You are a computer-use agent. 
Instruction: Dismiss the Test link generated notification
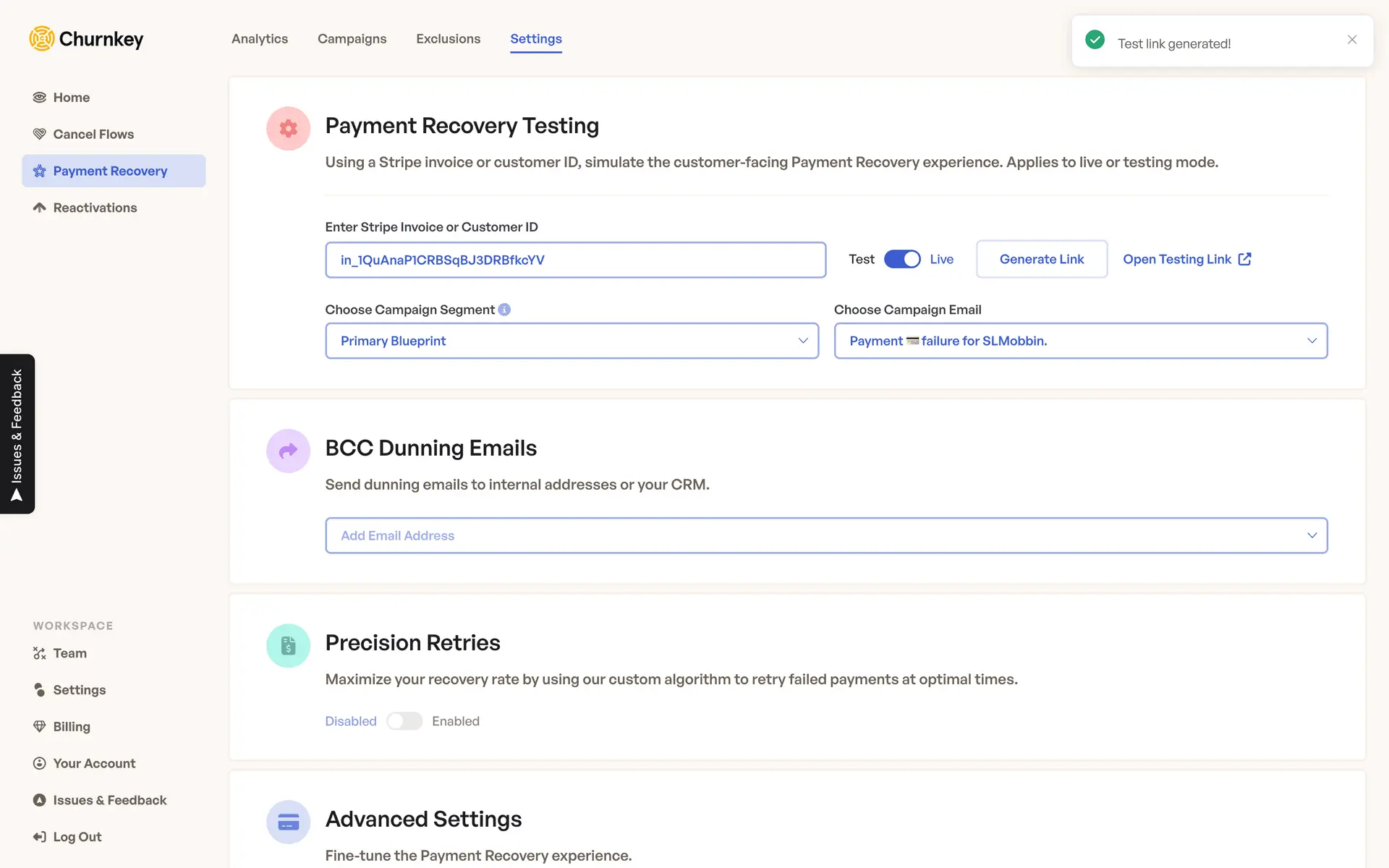(x=1351, y=40)
